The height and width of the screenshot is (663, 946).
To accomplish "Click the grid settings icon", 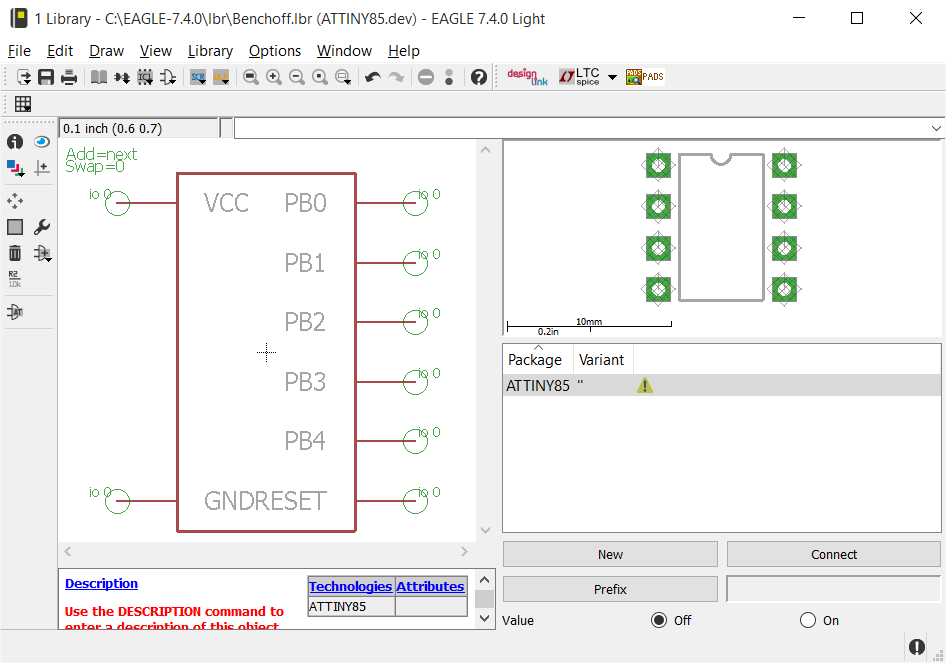I will (x=23, y=104).
